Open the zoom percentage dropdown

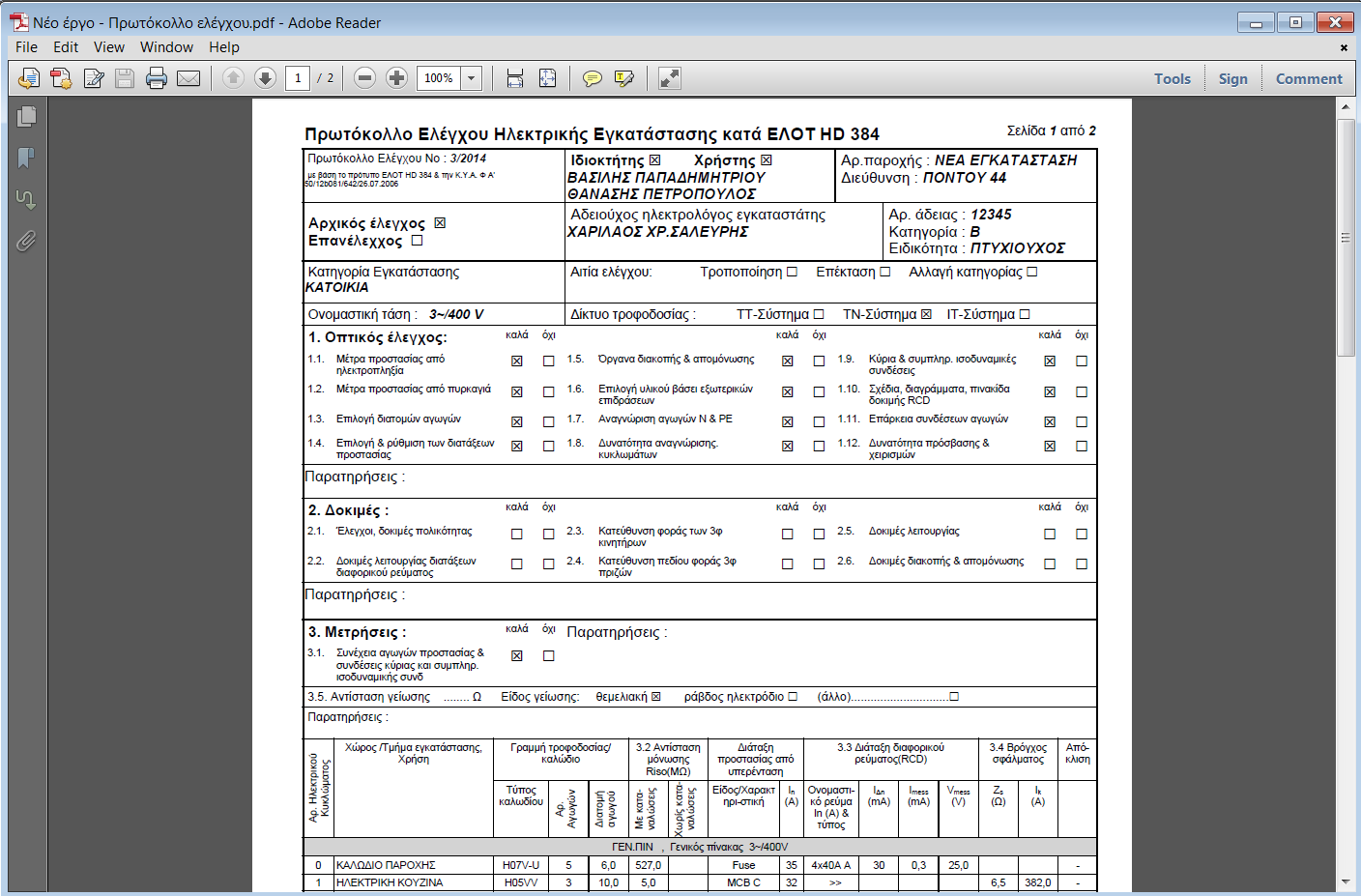(472, 78)
